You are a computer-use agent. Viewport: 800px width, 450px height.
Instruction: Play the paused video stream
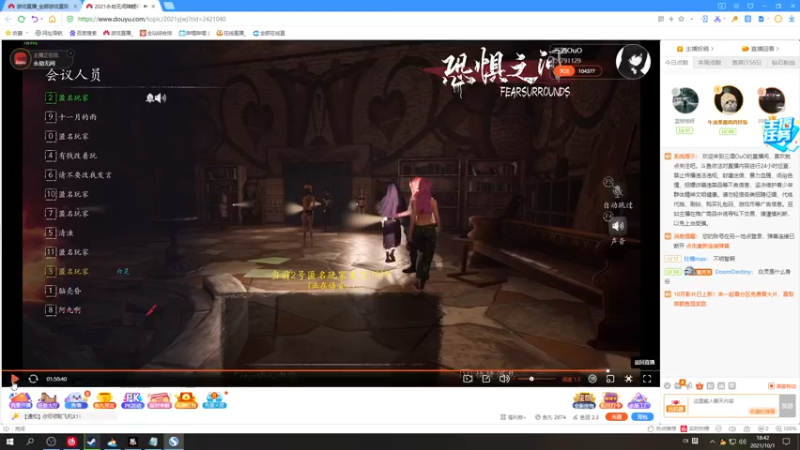14,379
